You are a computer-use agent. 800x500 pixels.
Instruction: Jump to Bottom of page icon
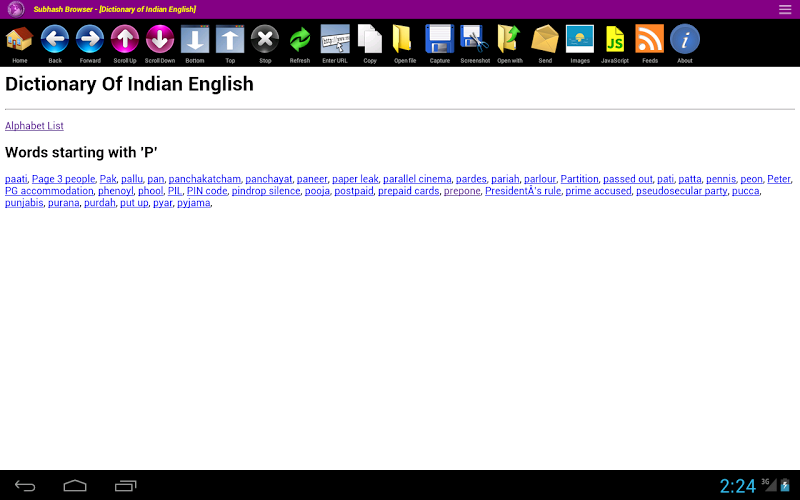(x=195, y=39)
